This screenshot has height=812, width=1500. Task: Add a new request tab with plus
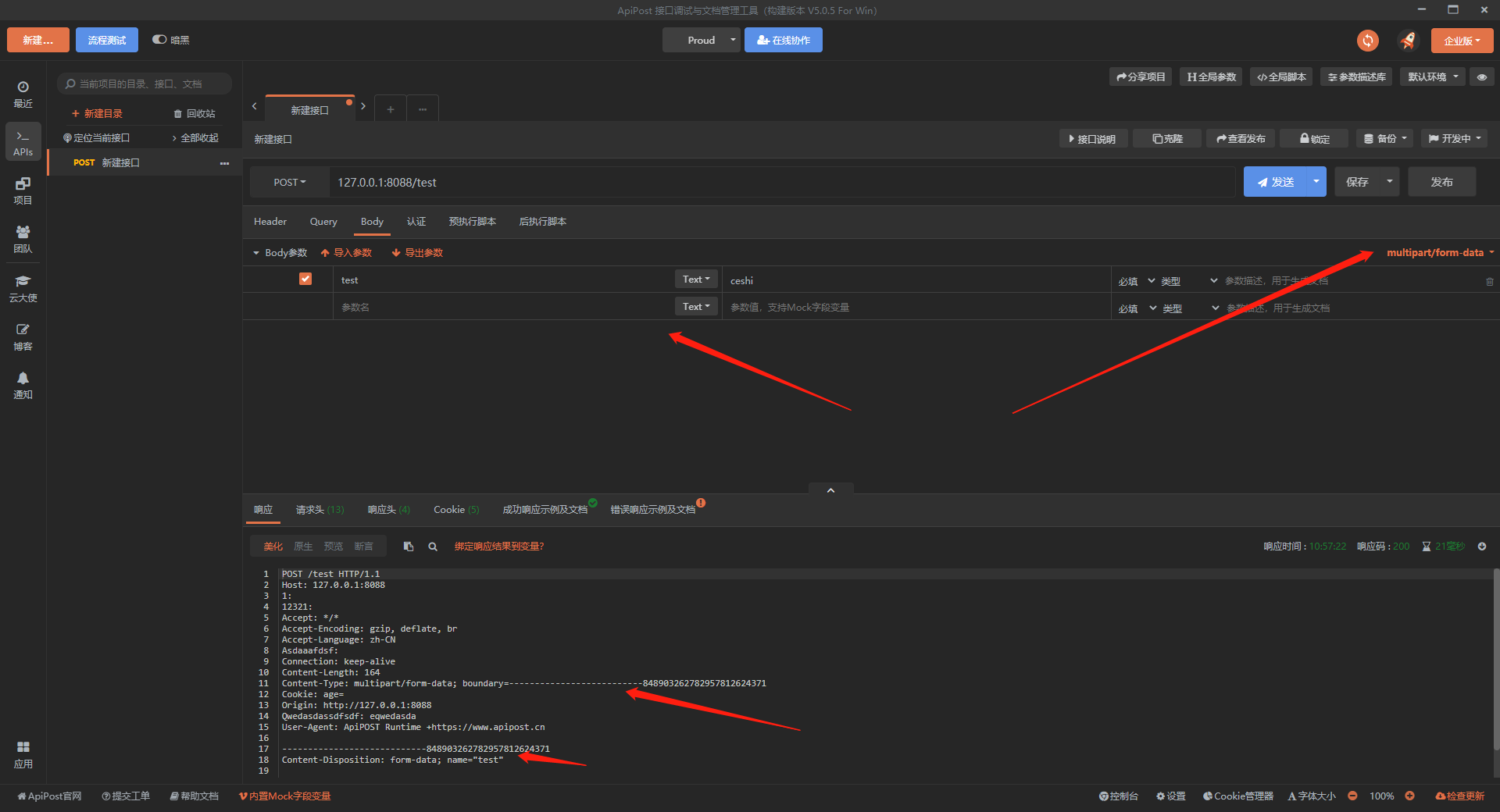[391, 109]
